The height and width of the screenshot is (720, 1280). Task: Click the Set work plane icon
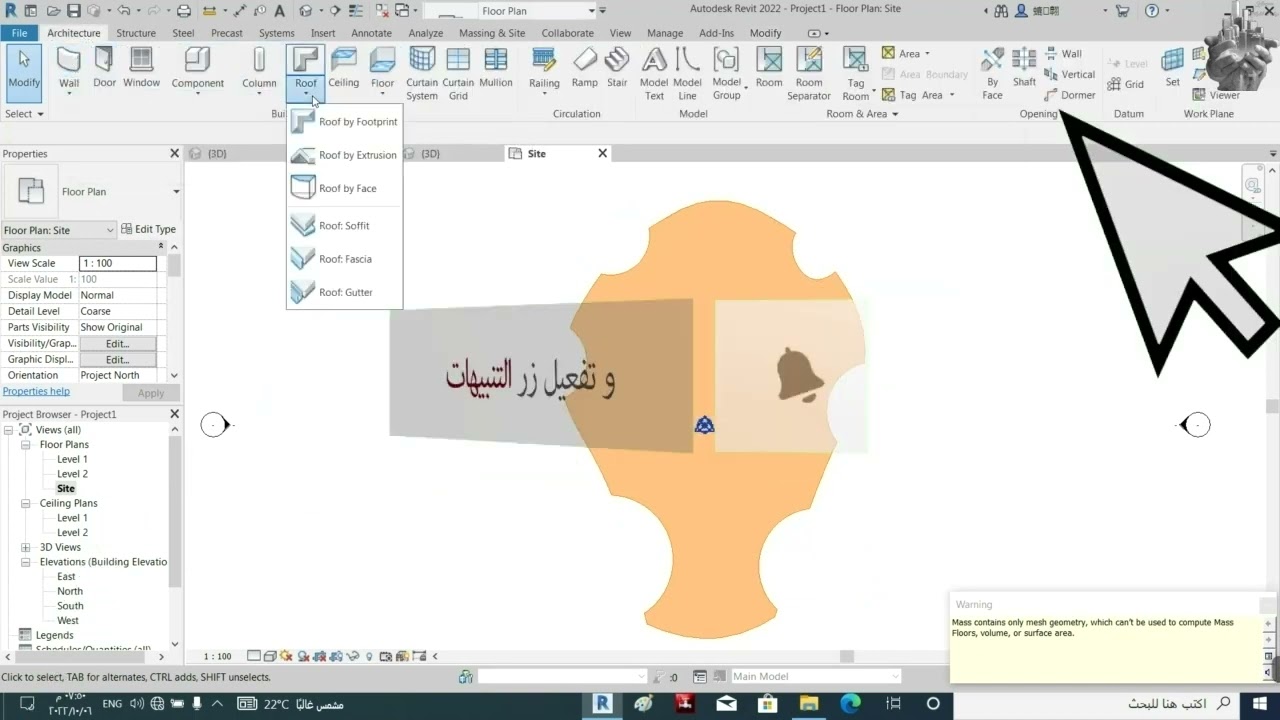1172,60
